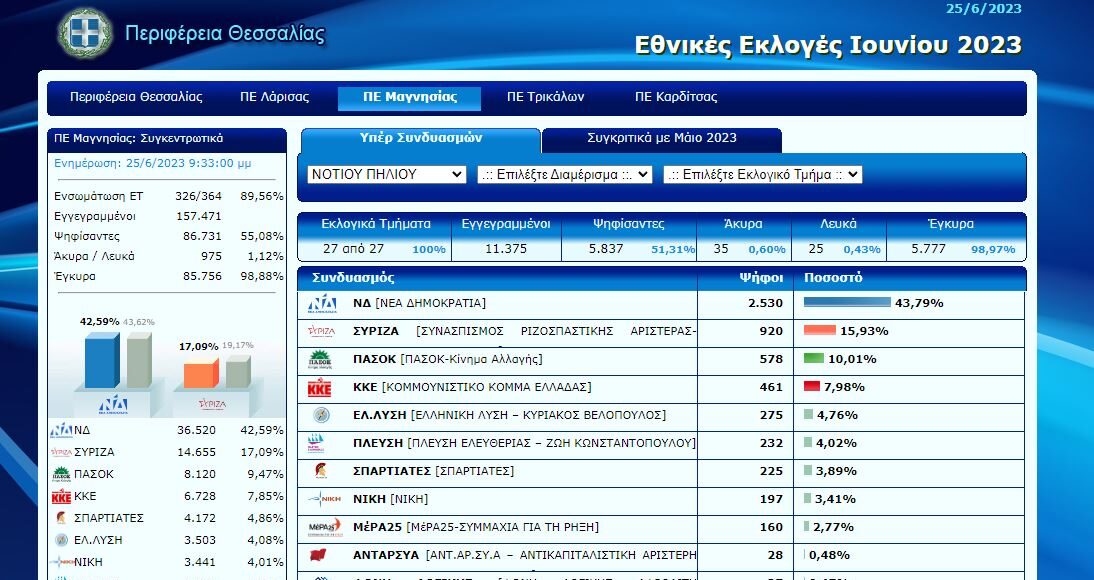Open the Επιλέξτε Διαμέρισμα dropdown
The width and height of the screenshot is (1094, 580).
pyautogui.click(x=565, y=174)
